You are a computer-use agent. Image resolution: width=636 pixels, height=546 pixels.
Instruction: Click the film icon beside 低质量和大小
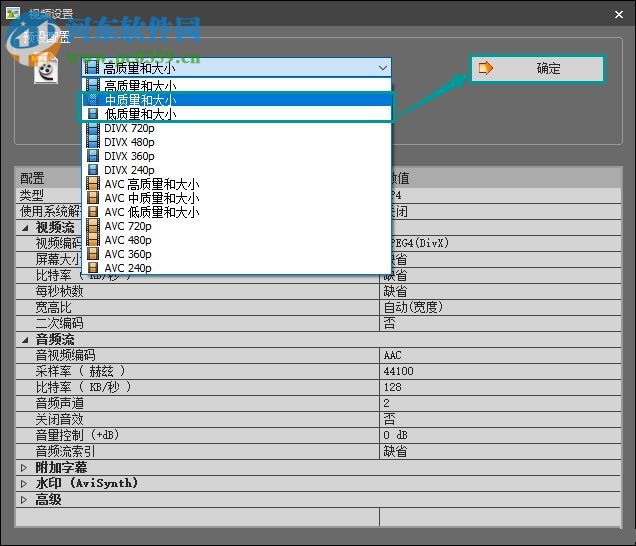pyautogui.click(x=93, y=114)
